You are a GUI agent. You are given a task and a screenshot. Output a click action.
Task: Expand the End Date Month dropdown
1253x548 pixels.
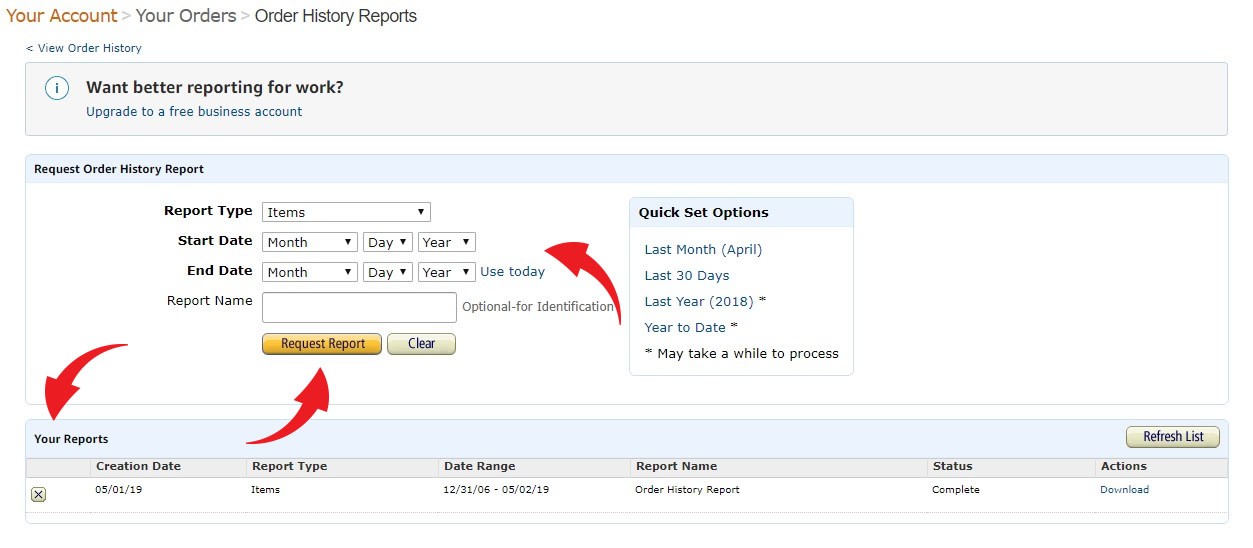click(309, 272)
